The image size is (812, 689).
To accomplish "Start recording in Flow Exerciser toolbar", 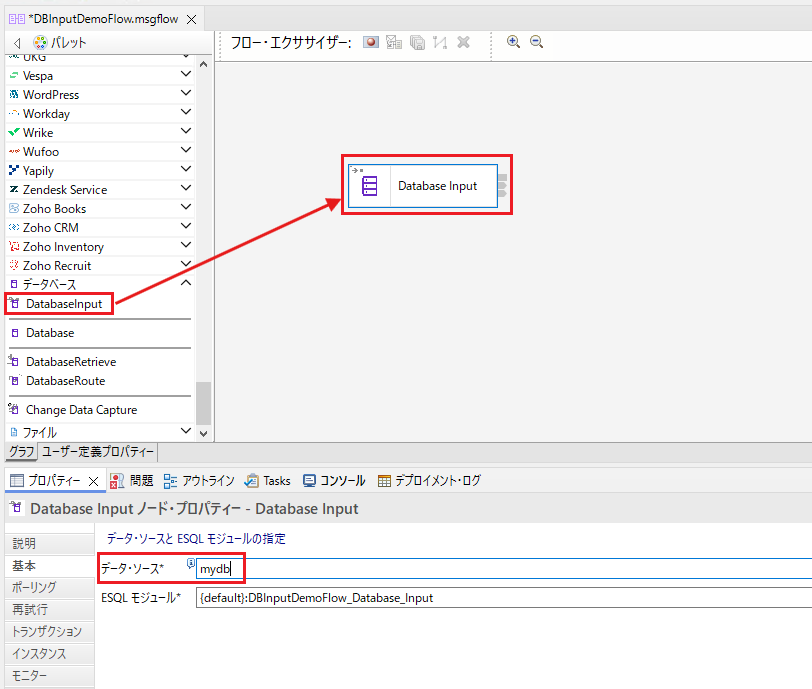I will (x=371, y=42).
